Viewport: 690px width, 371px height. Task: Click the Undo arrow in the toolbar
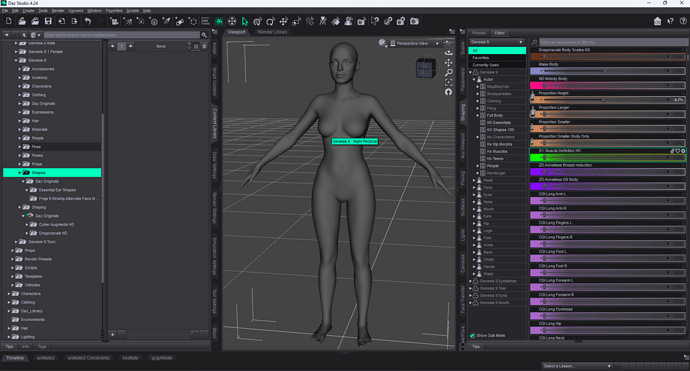[88, 21]
